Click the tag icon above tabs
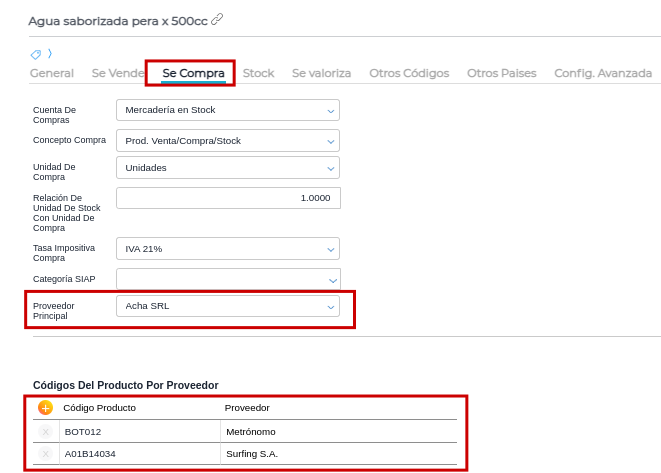661x473 pixels. [36, 54]
